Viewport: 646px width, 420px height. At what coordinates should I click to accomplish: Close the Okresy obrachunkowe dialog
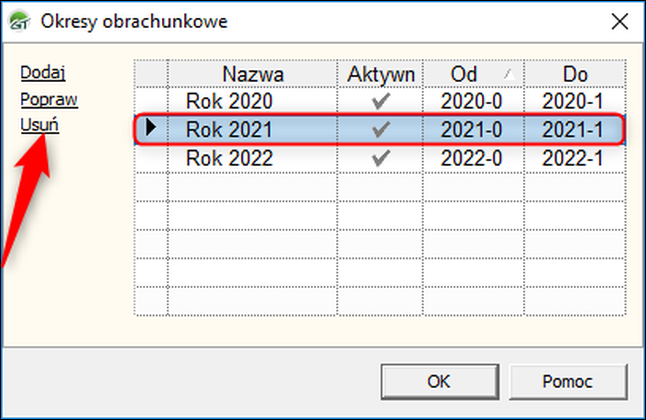pyautogui.click(x=620, y=21)
